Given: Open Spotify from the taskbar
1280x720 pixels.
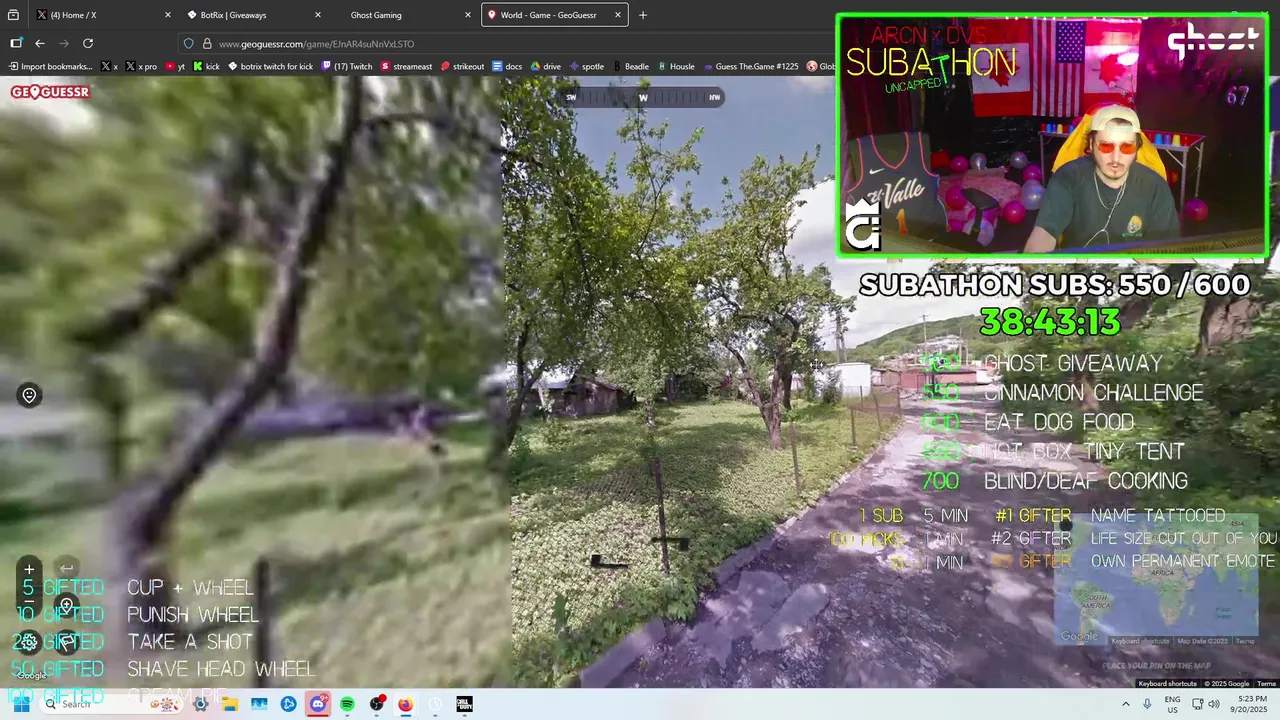Looking at the screenshot, I should [x=347, y=704].
